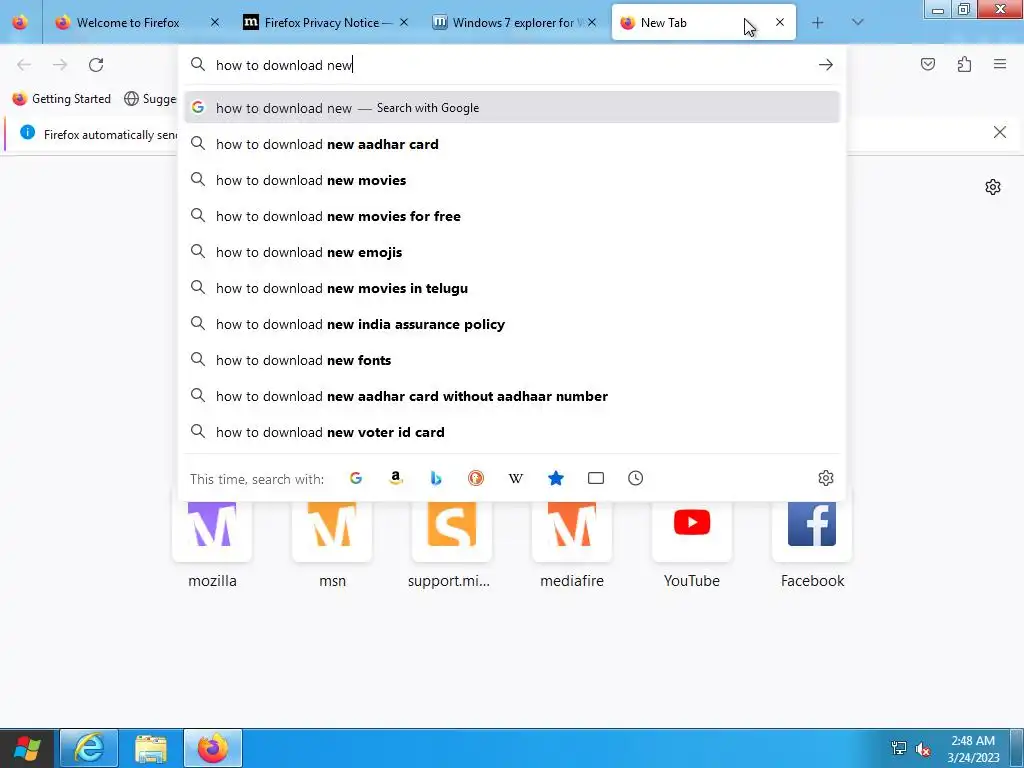
Task: Click Firefox taskbar button
Action: pyautogui.click(x=213, y=748)
